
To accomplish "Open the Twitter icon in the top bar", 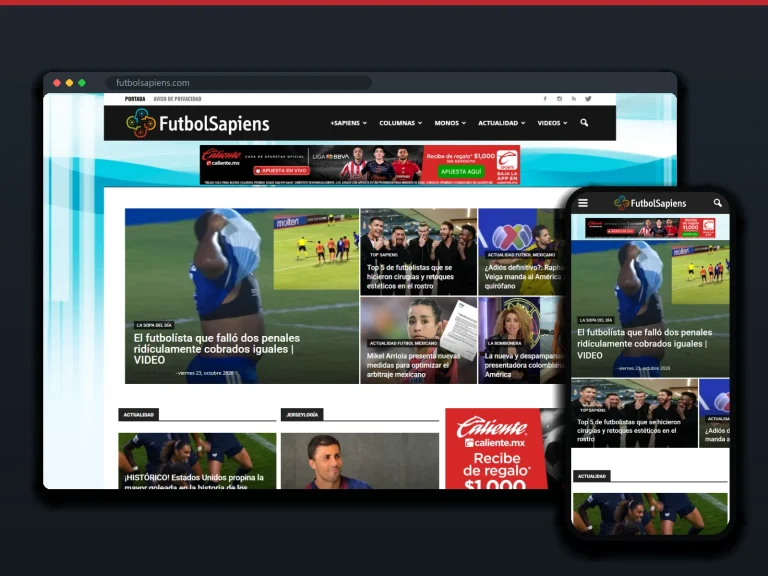I will pos(588,99).
